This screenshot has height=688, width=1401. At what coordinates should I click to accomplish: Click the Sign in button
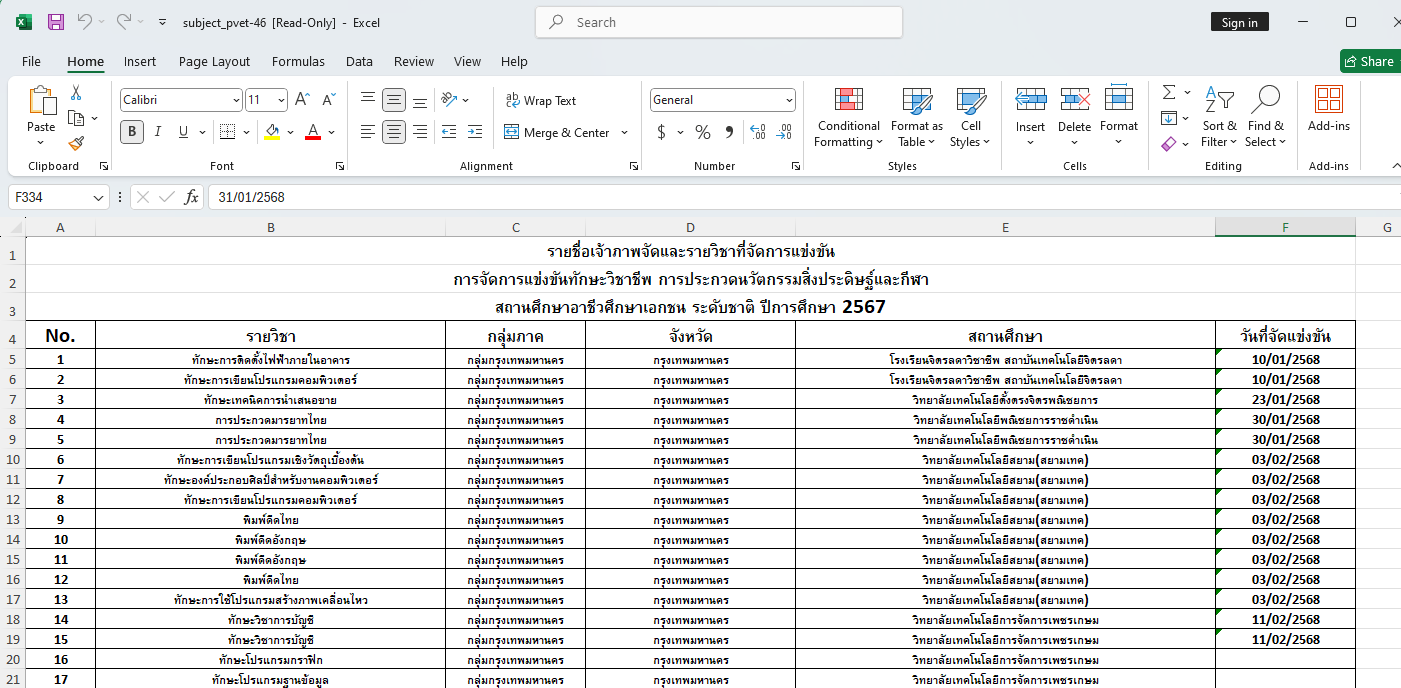point(1239,22)
